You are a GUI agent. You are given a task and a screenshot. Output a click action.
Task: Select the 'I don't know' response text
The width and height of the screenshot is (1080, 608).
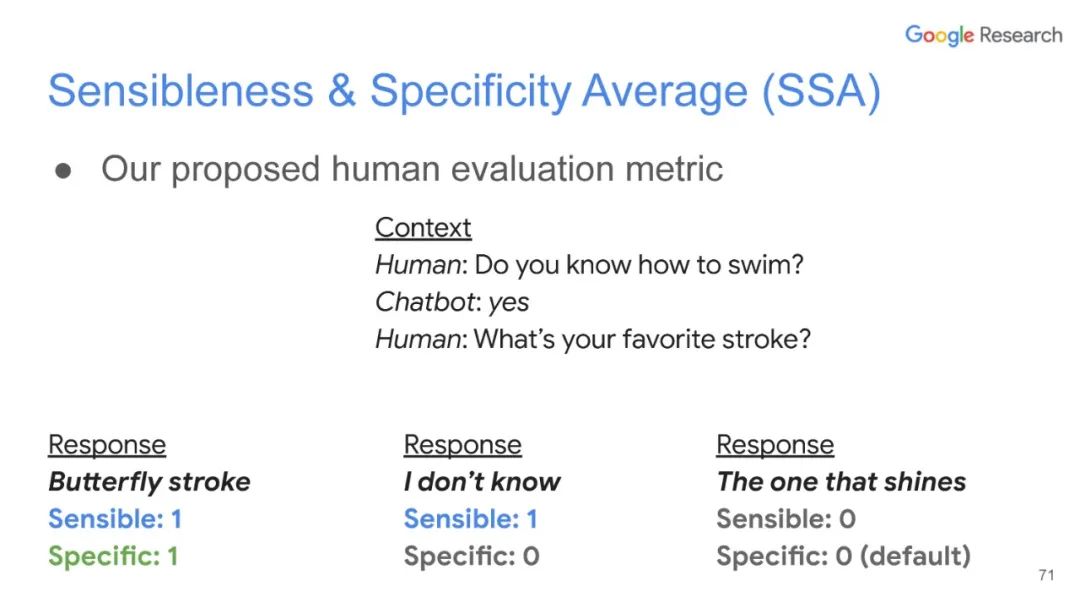(482, 482)
